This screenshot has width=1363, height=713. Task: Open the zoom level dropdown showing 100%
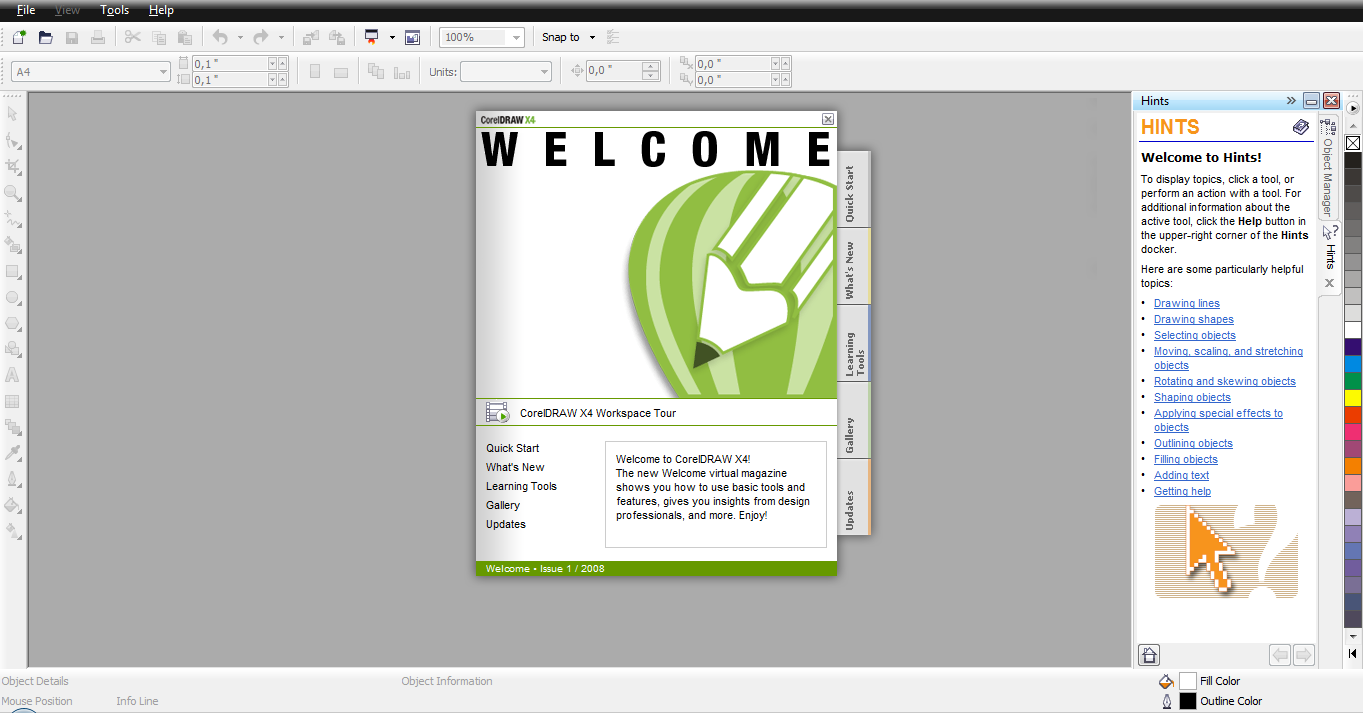[518, 37]
